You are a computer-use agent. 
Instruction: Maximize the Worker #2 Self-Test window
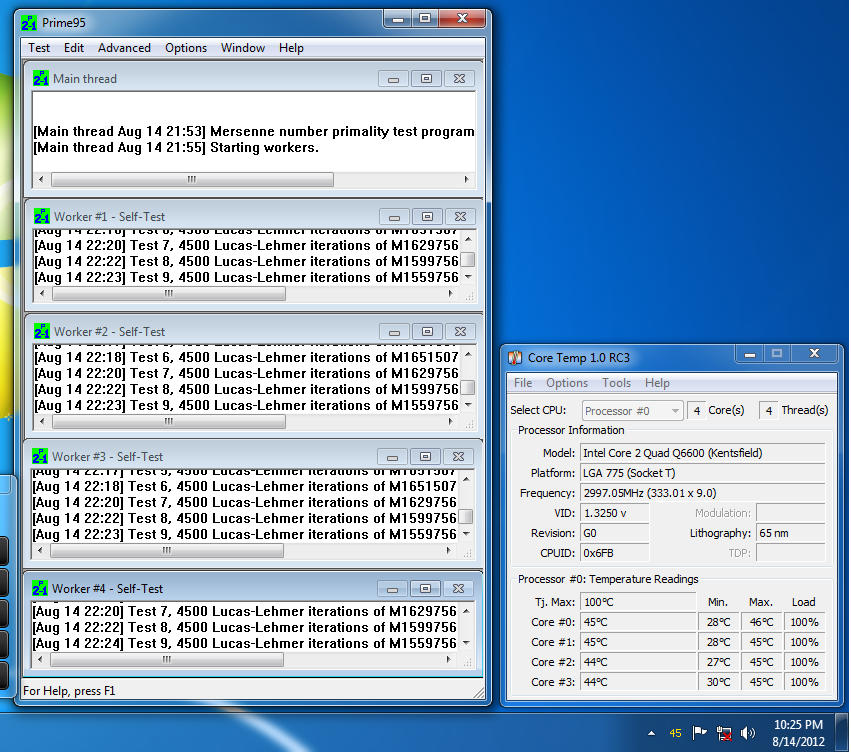point(428,332)
